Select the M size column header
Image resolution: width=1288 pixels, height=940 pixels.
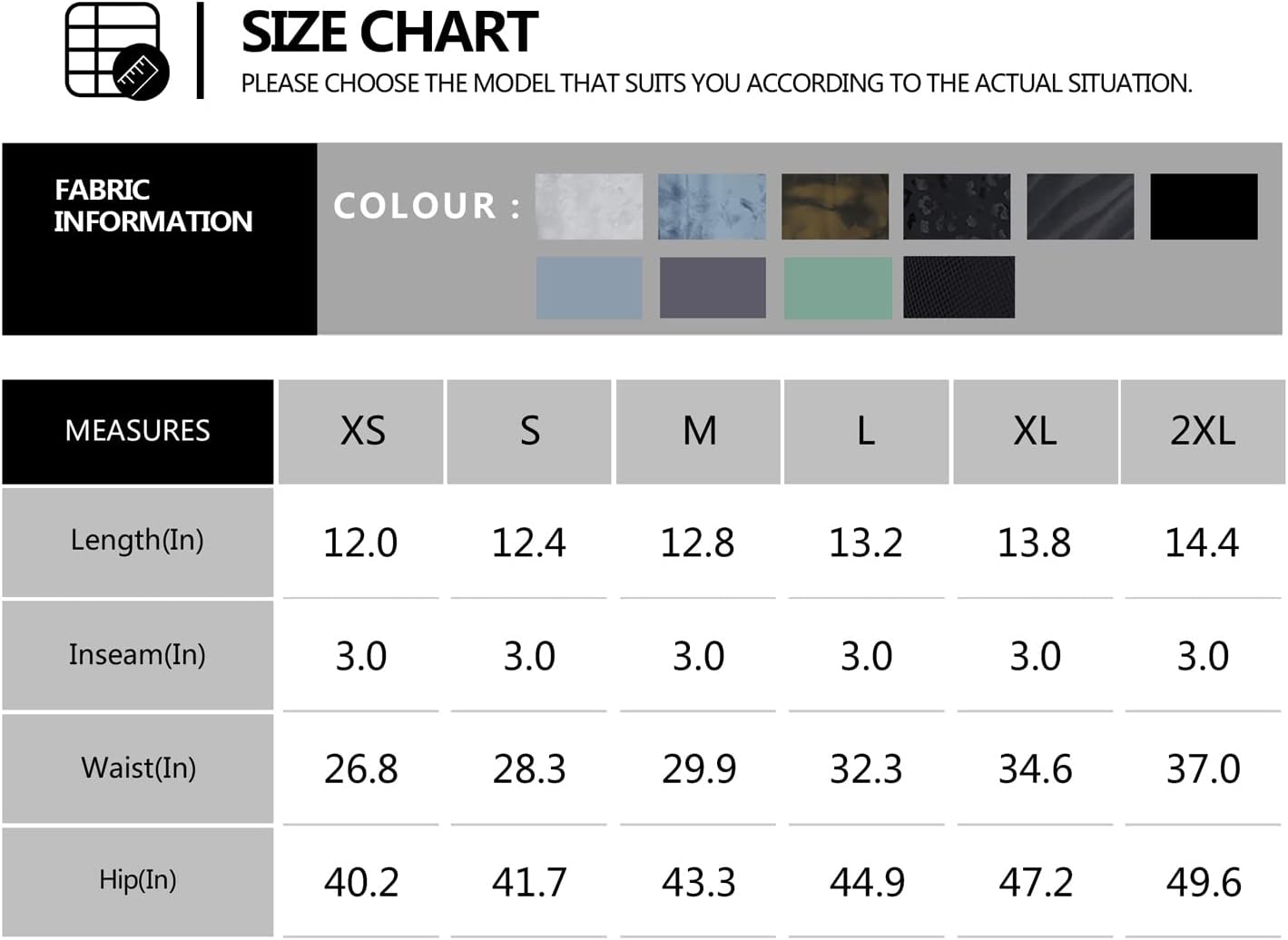(698, 432)
